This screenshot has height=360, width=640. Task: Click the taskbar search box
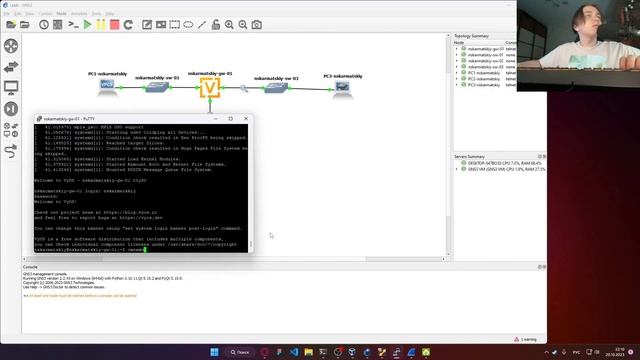pyautogui.click(x=240, y=352)
